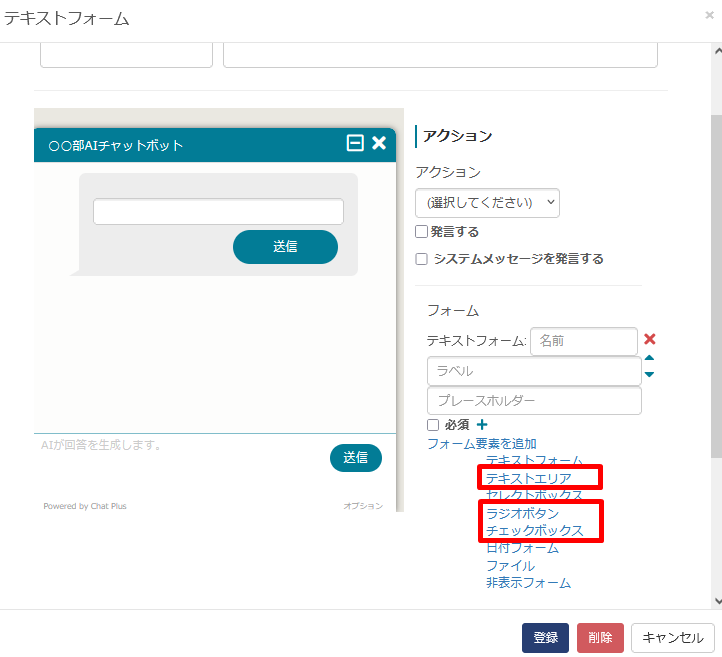Click the red X delete icon beside テキストフォーム
This screenshot has width=722, height=657.
coord(649,339)
